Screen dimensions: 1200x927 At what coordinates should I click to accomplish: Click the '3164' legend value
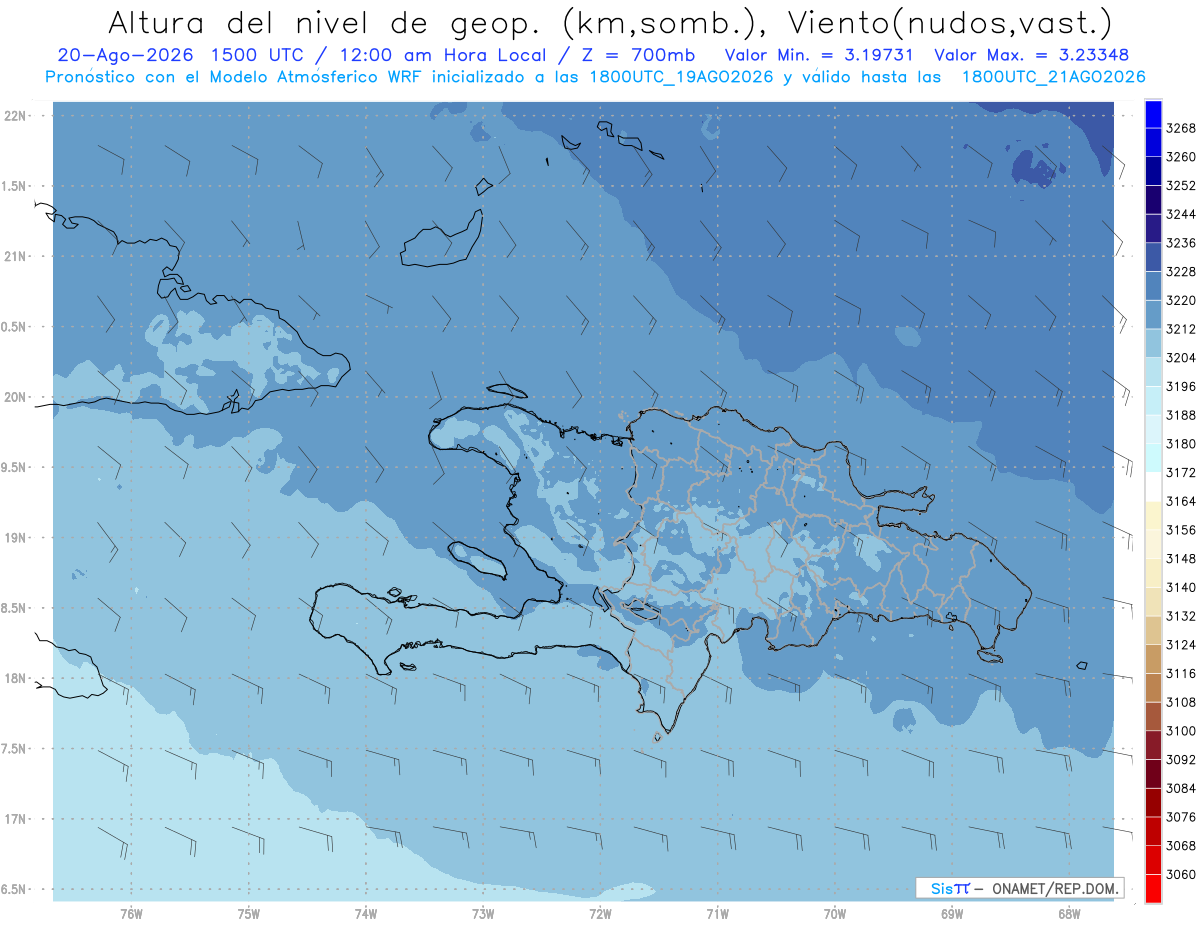1181,501
